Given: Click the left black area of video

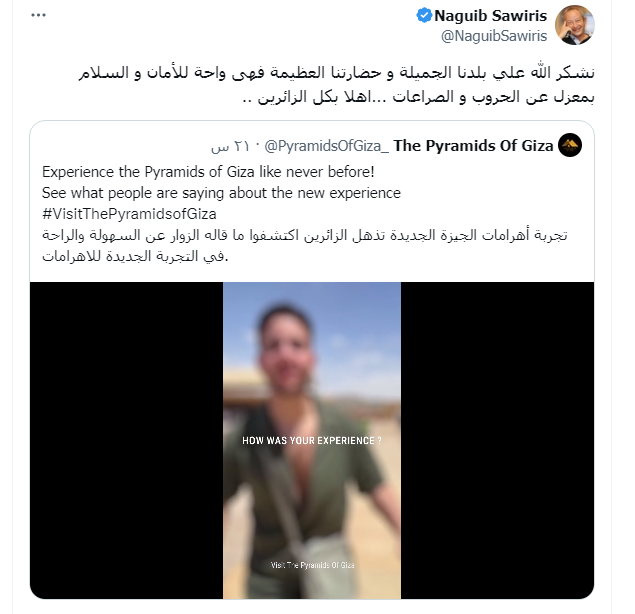Looking at the screenshot, I should (126, 440).
